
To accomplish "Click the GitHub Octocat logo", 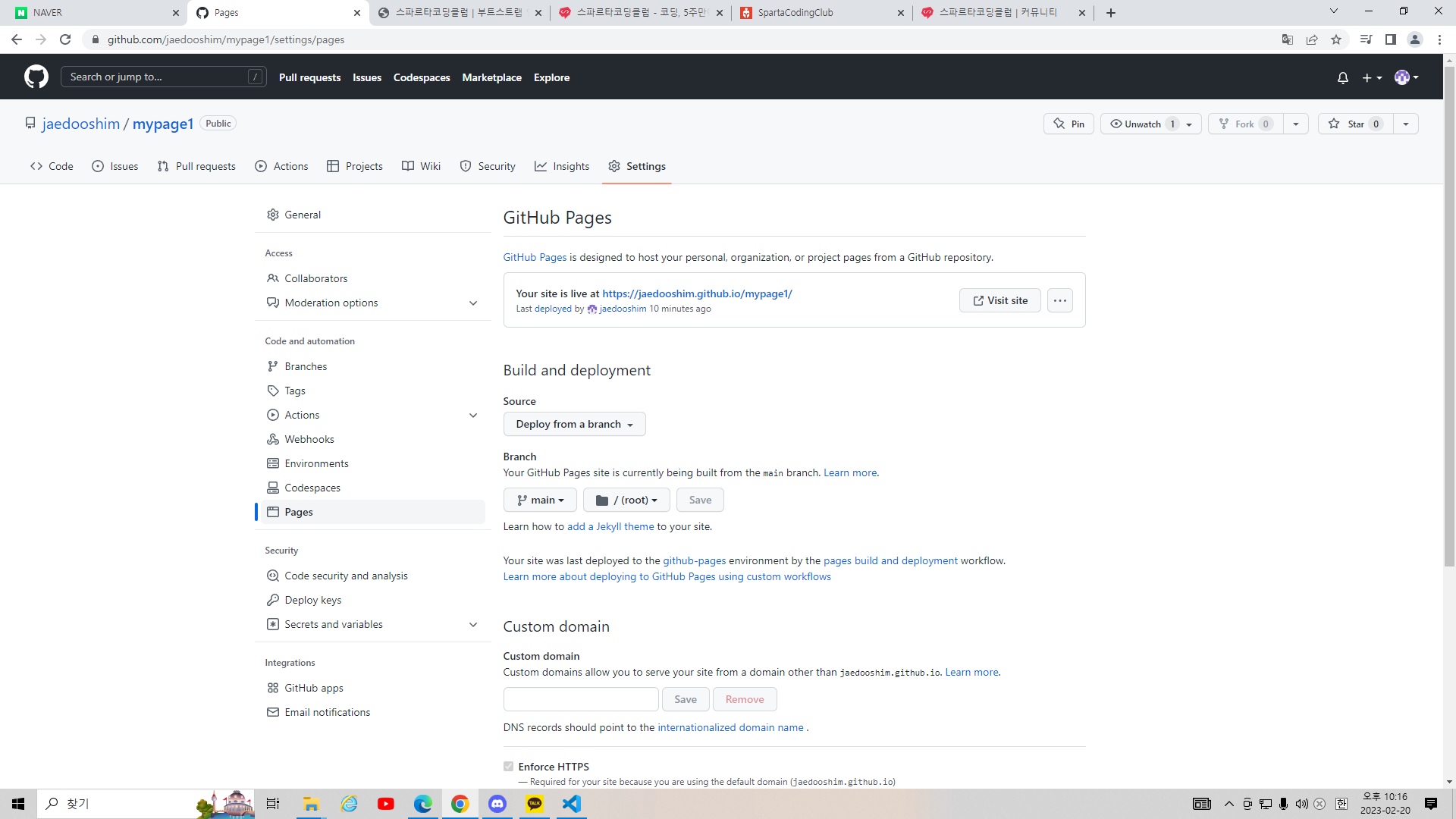I will [x=36, y=77].
